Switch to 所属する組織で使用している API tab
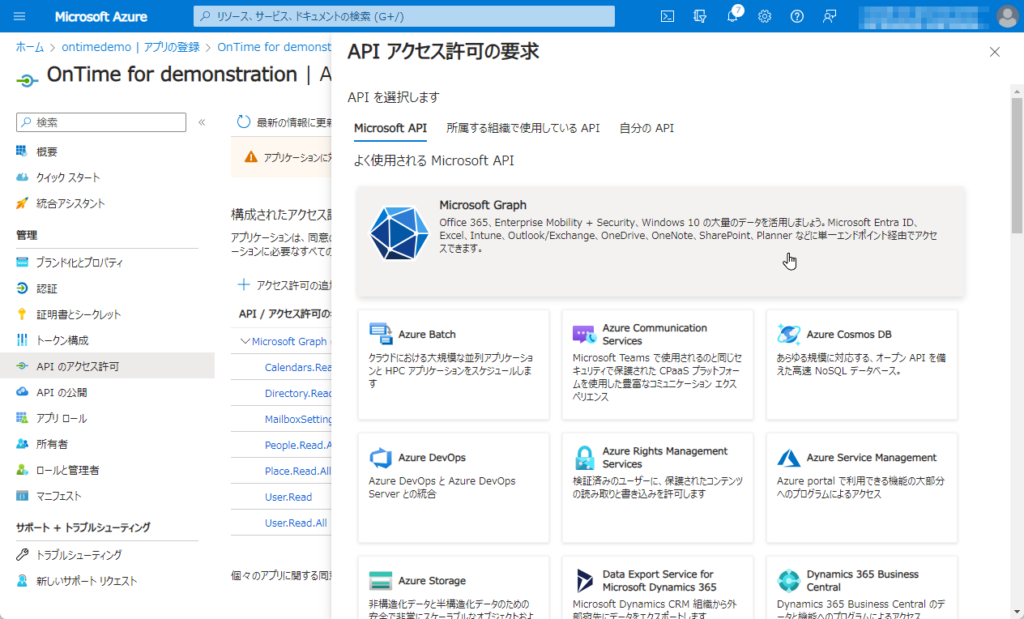 522,128
